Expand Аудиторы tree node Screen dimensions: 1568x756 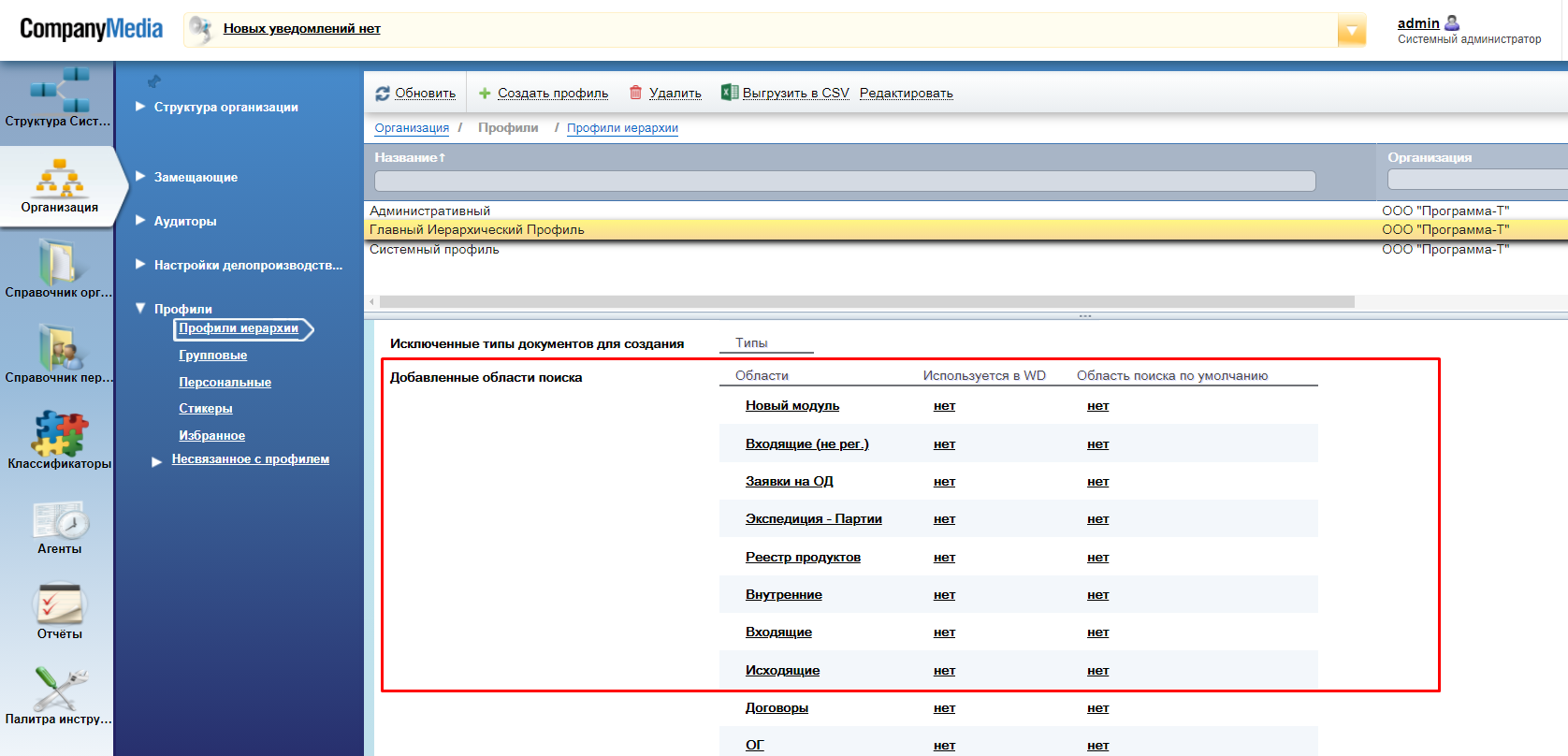(x=140, y=220)
